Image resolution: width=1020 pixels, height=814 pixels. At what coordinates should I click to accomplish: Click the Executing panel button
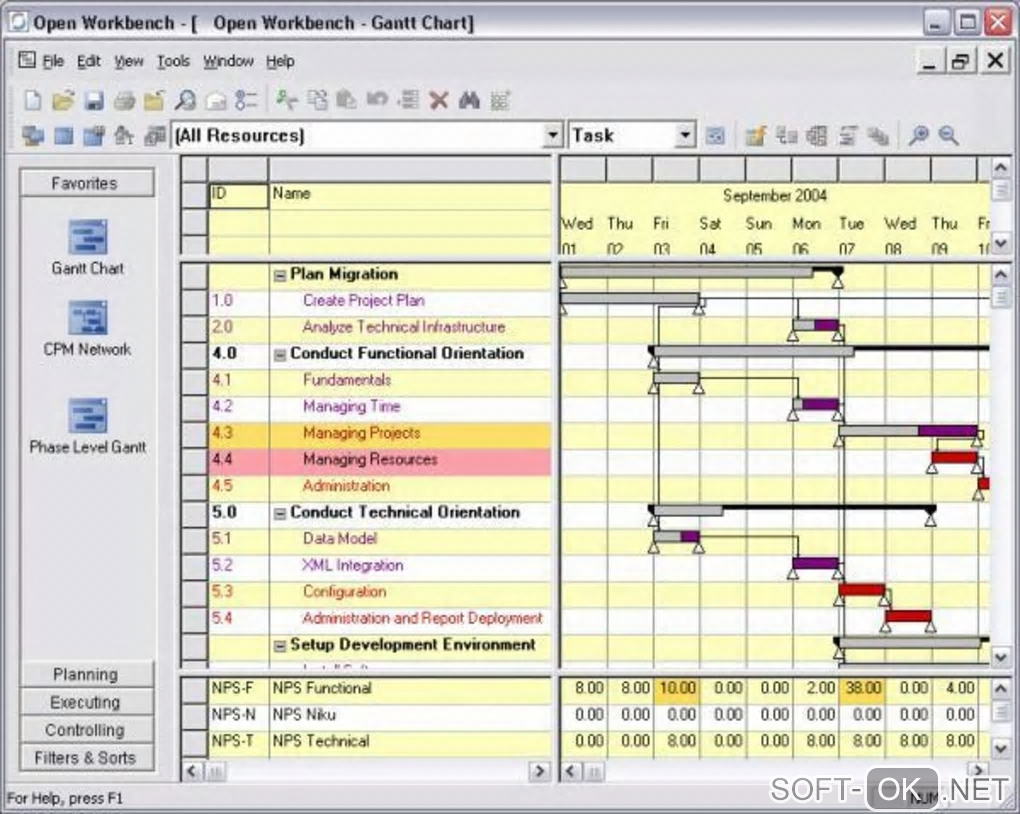point(87,702)
